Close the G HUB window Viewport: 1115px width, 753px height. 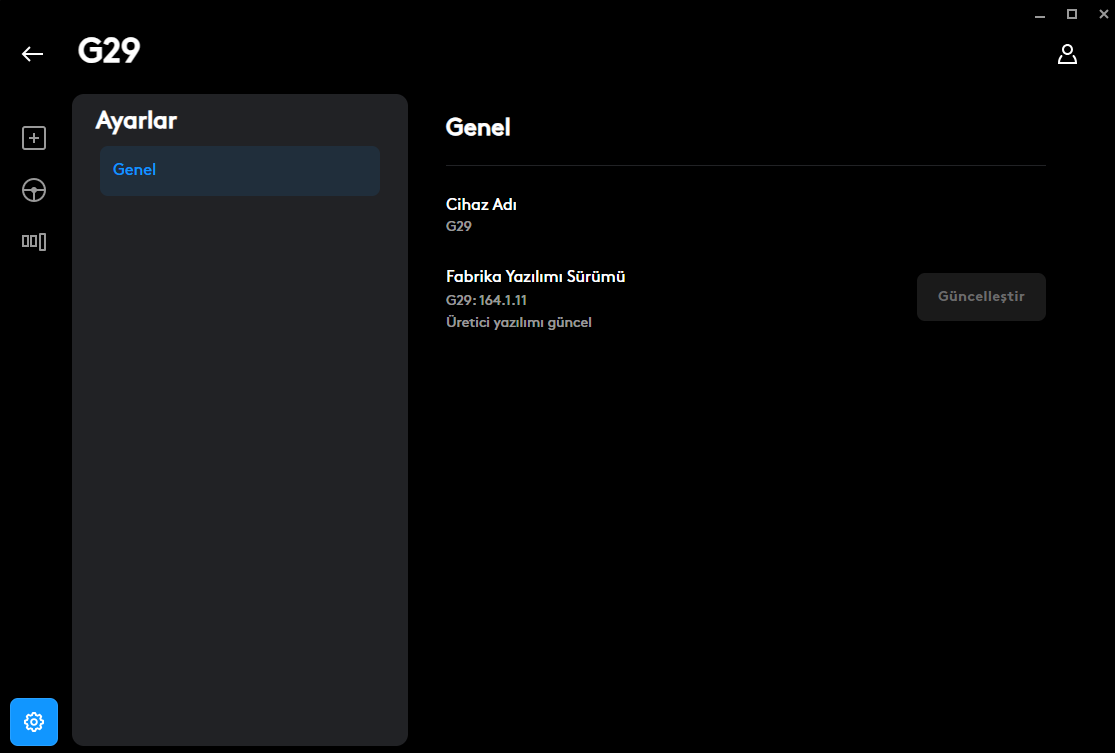click(x=1103, y=14)
